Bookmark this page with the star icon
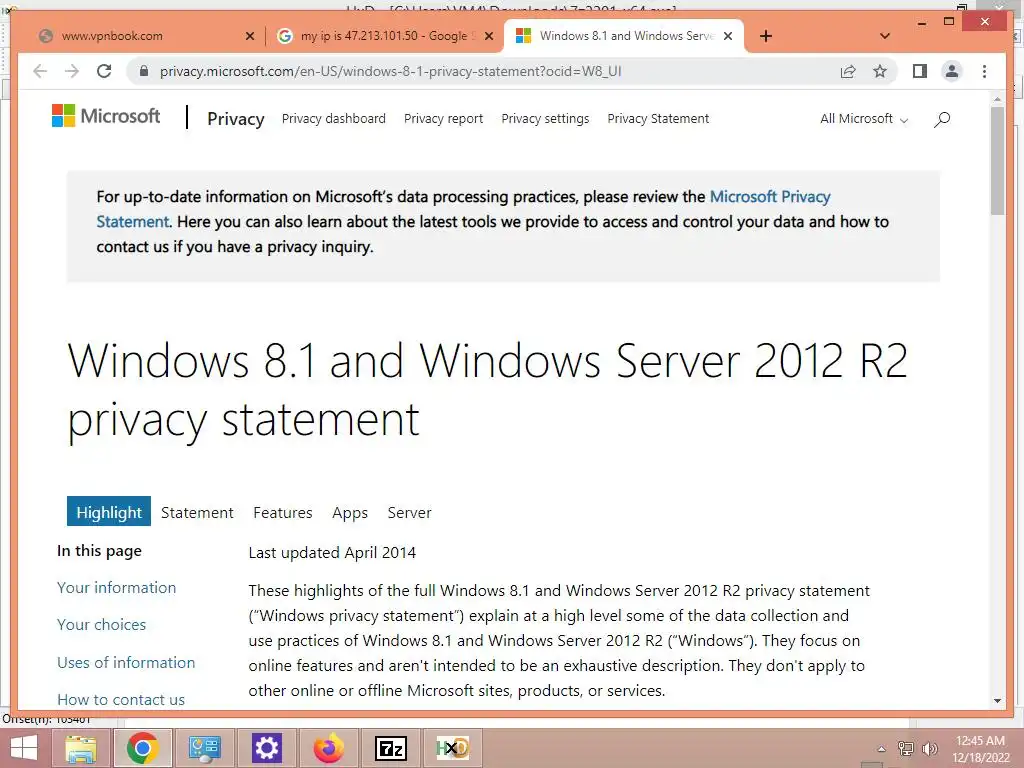 (880, 71)
